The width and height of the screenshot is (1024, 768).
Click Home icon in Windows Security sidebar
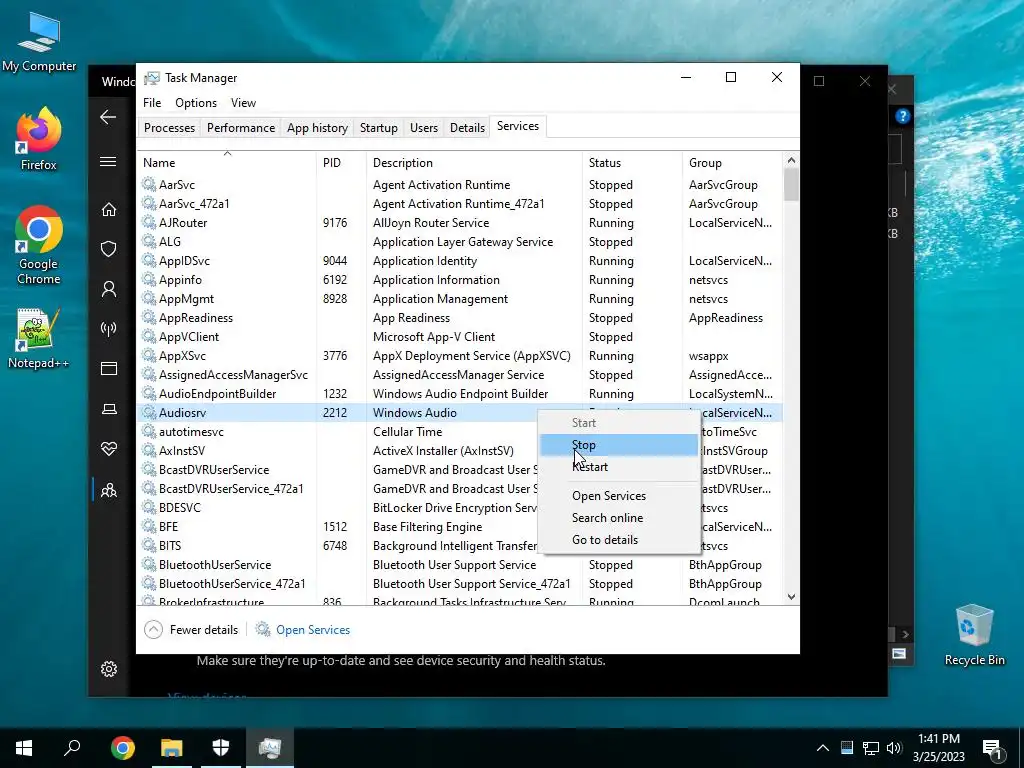tap(108, 210)
